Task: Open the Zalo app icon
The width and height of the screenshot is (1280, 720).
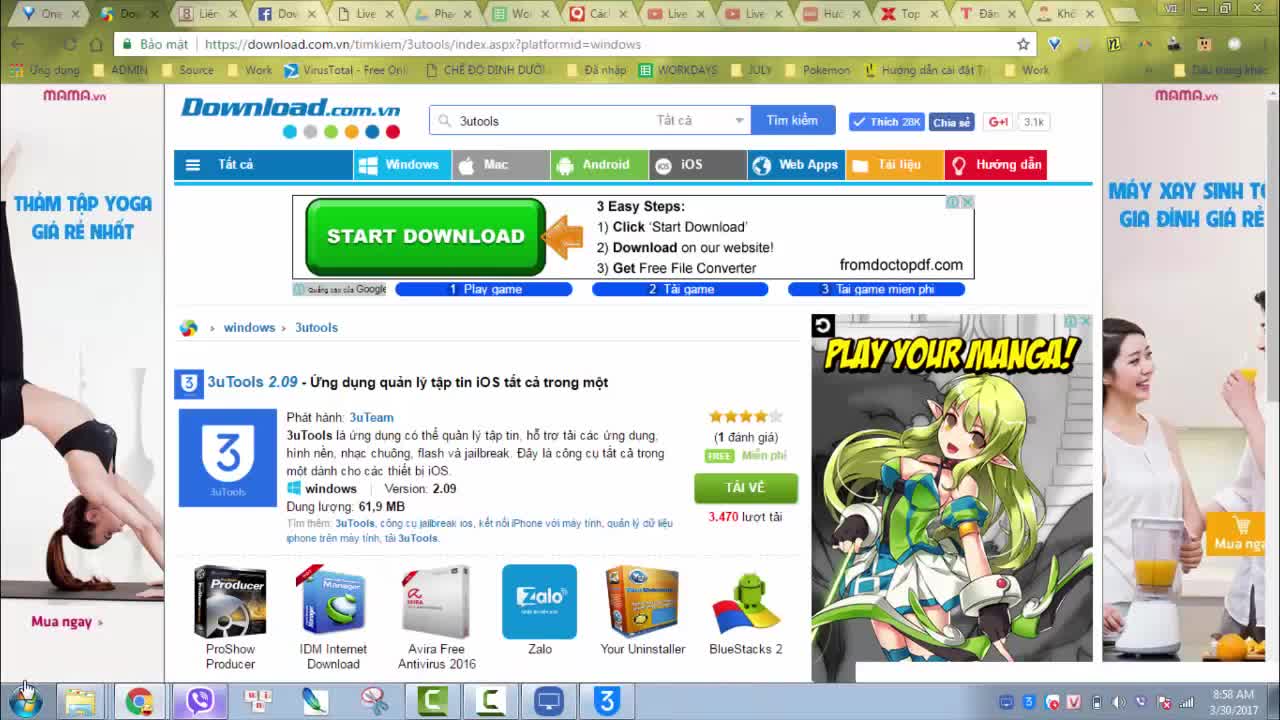Action: [x=539, y=602]
